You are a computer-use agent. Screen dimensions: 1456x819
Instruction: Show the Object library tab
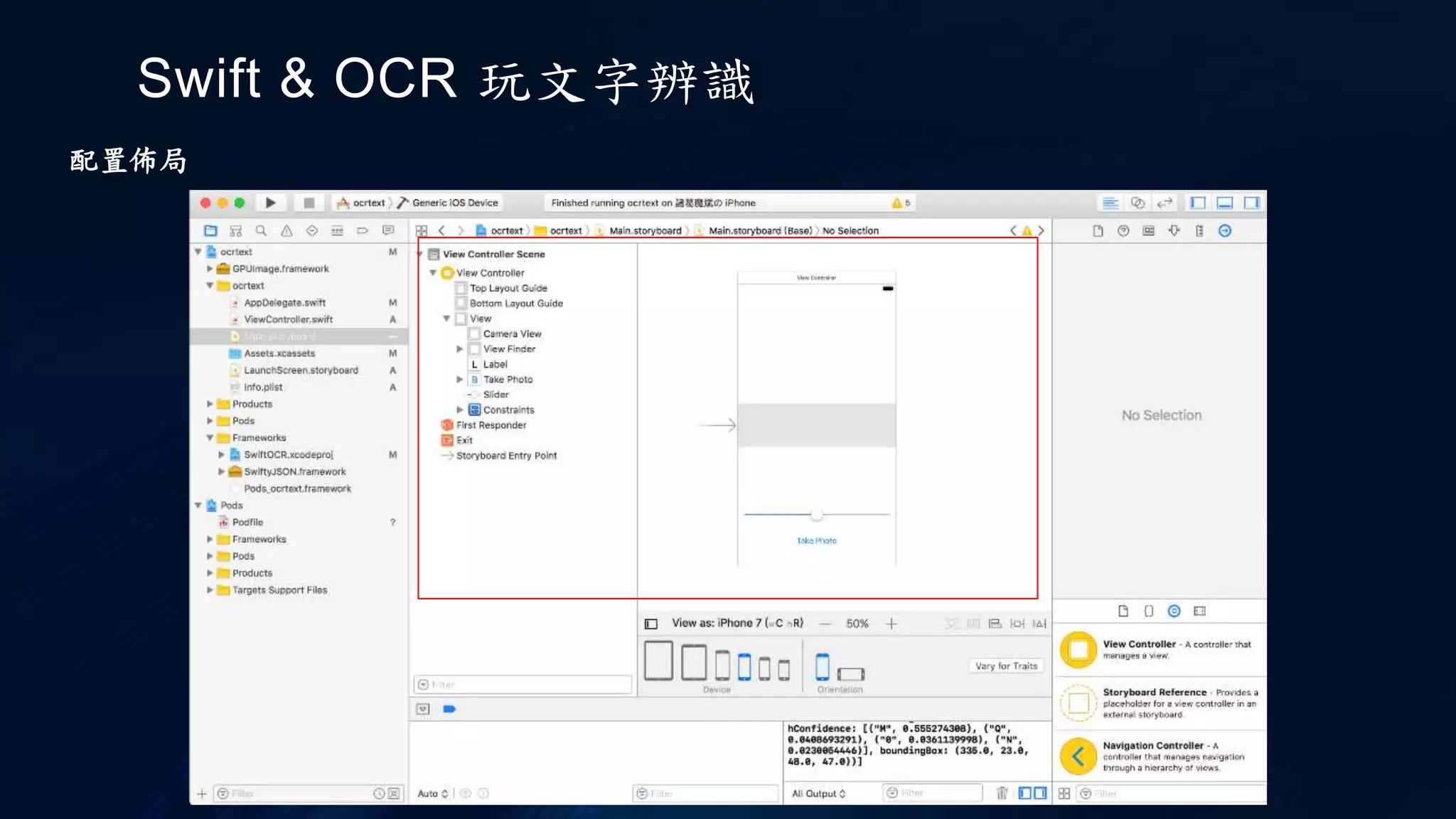click(1174, 611)
